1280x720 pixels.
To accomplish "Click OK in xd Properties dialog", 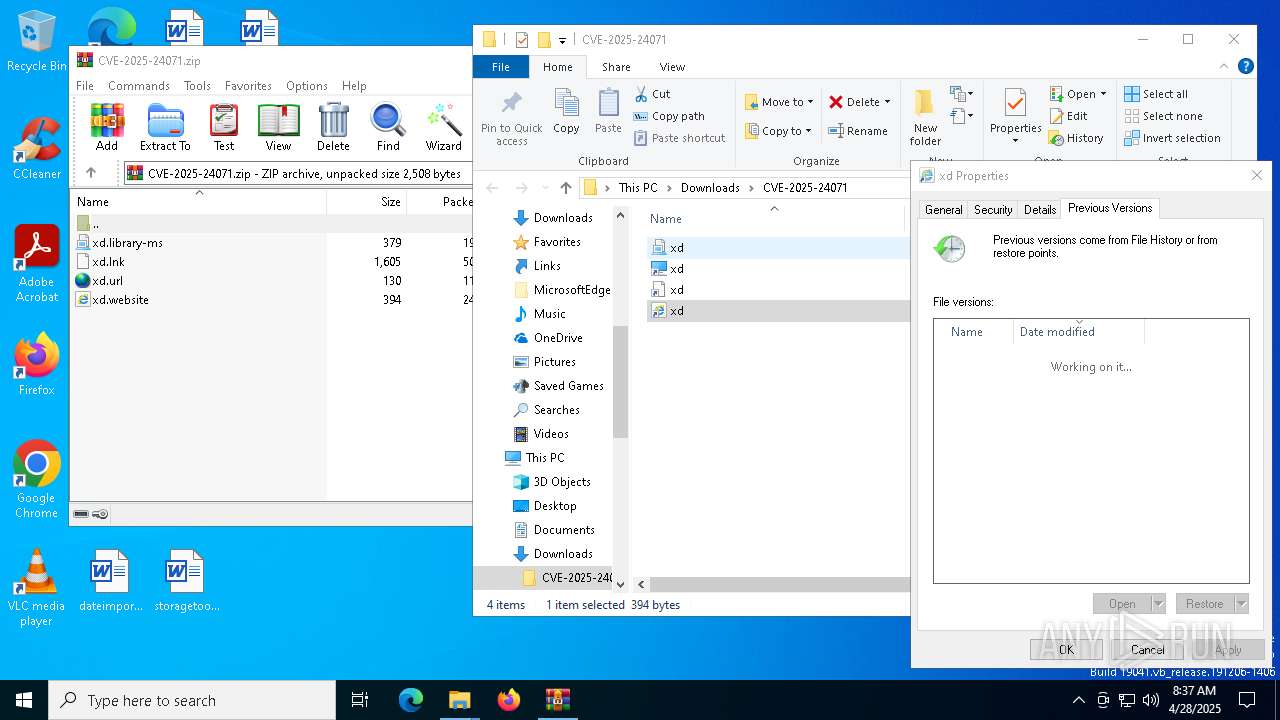I will pos(1066,650).
